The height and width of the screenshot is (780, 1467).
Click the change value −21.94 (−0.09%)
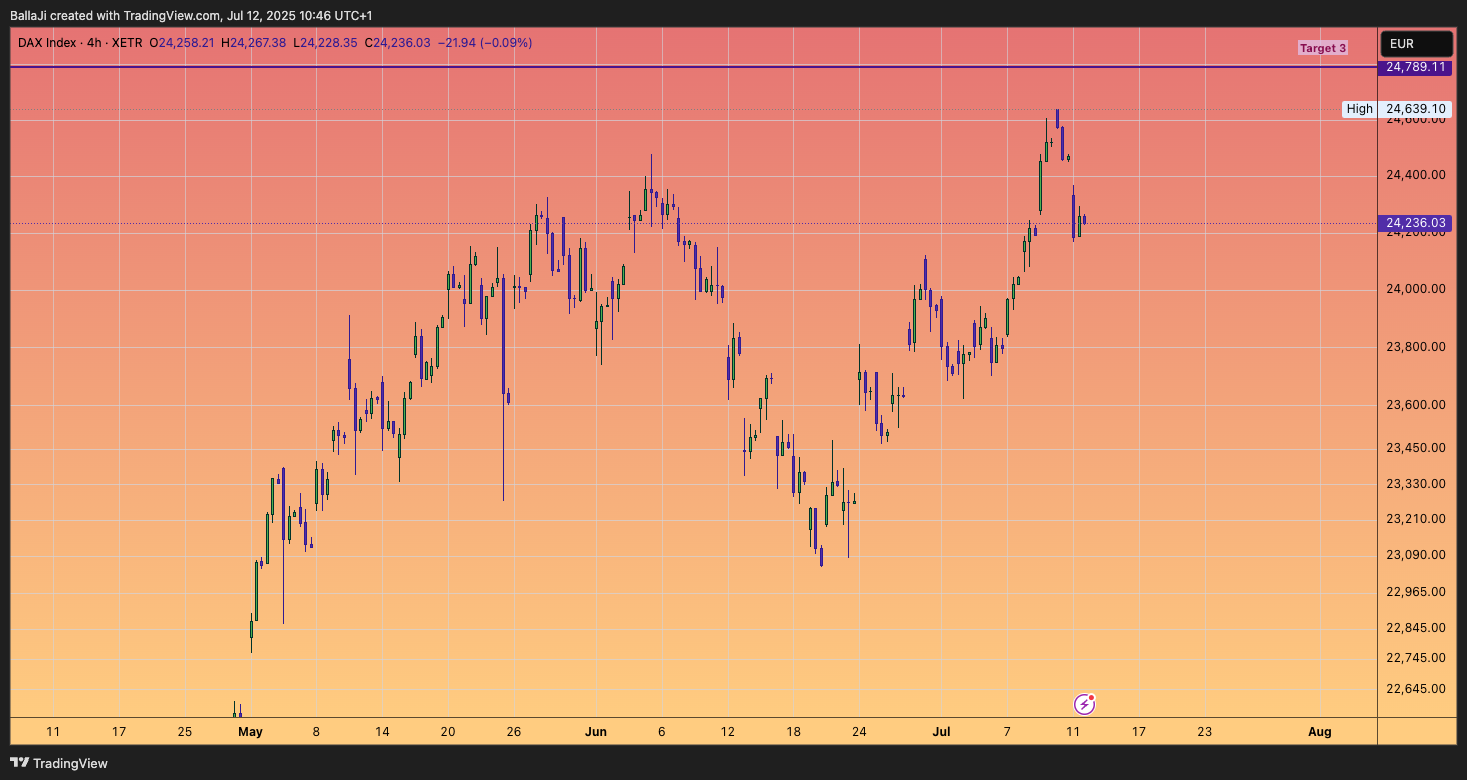[x=485, y=43]
